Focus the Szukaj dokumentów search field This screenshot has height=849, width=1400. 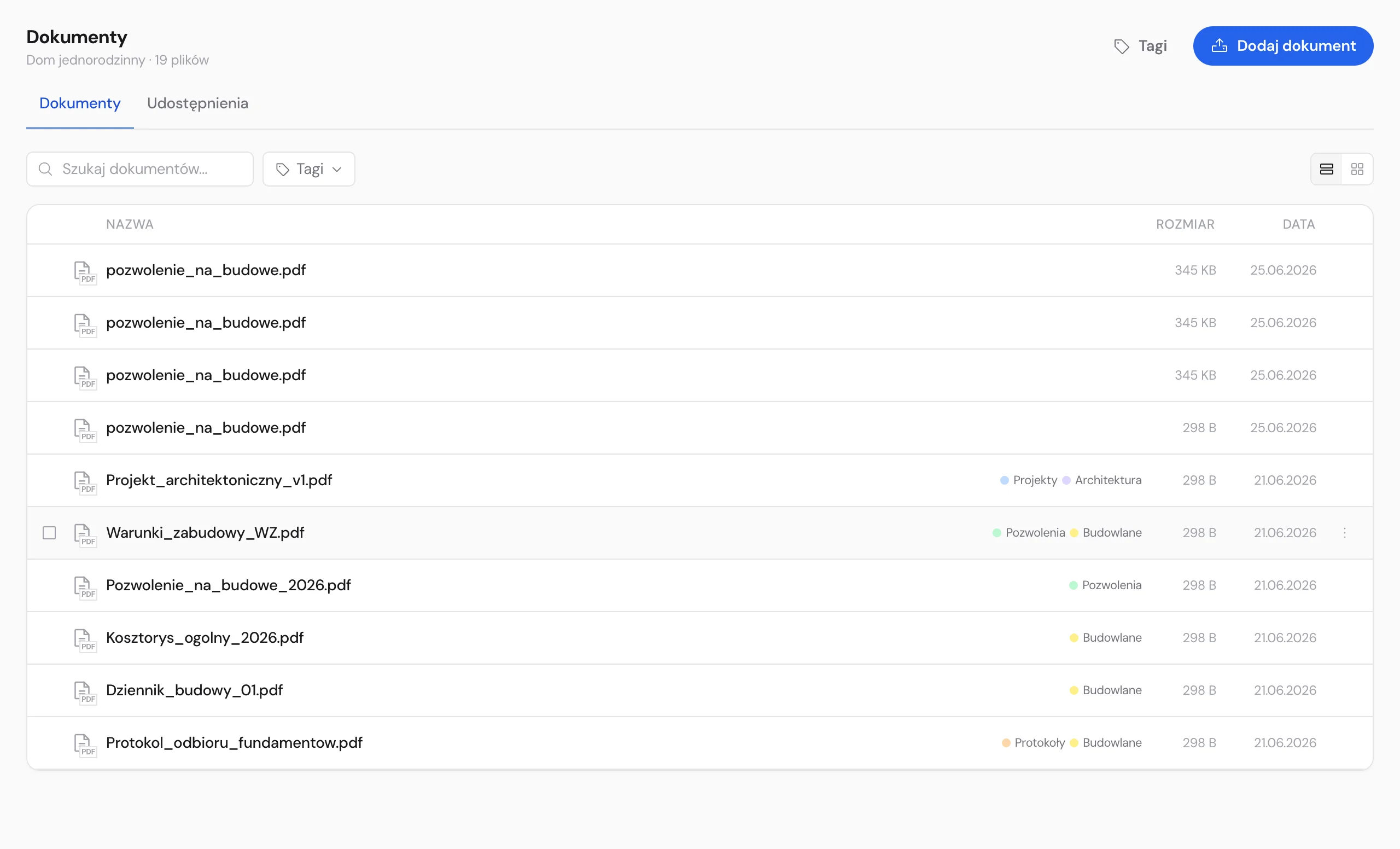pyautogui.click(x=140, y=169)
